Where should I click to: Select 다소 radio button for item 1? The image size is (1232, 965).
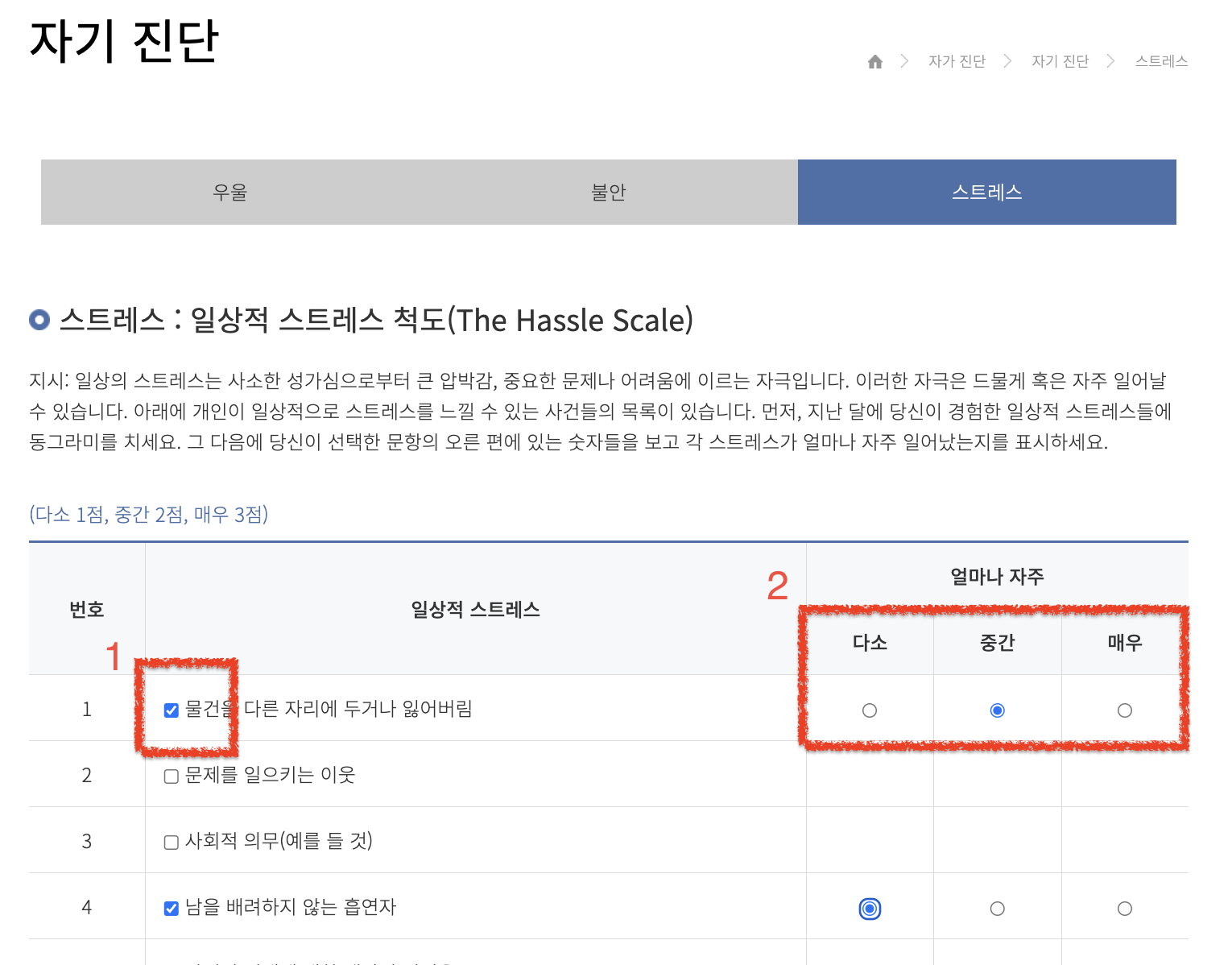pyautogui.click(x=870, y=710)
